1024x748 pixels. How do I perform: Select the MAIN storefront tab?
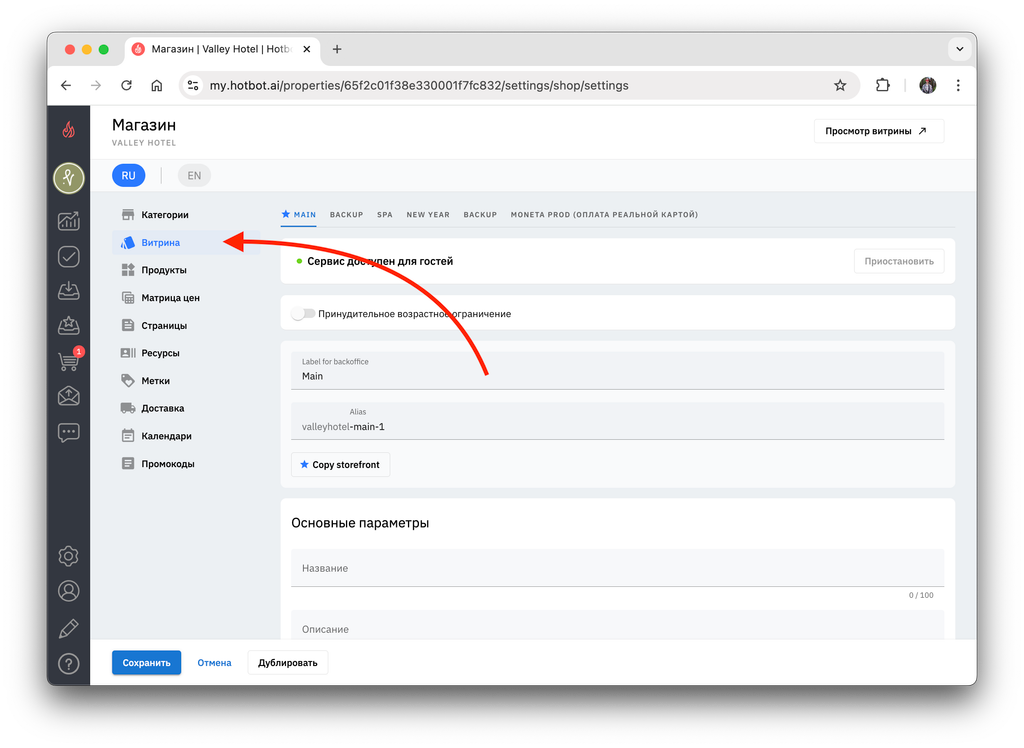point(298,215)
